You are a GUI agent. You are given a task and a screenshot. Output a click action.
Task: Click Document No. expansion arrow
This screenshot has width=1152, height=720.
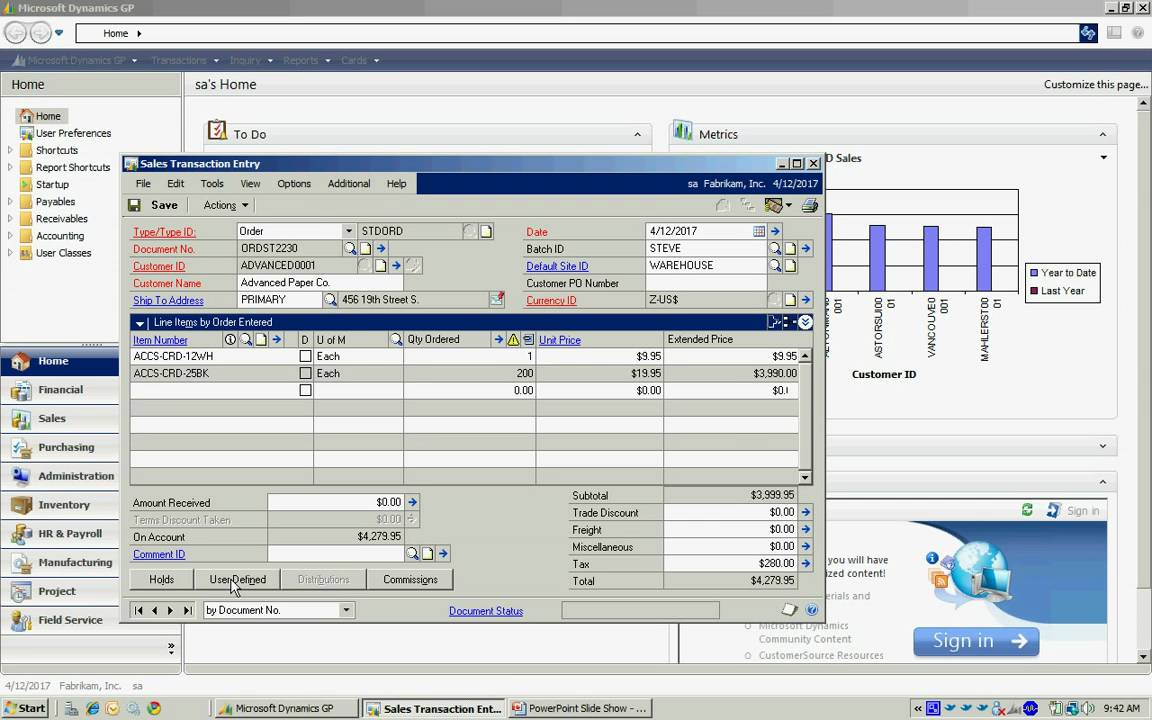[381, 248]
